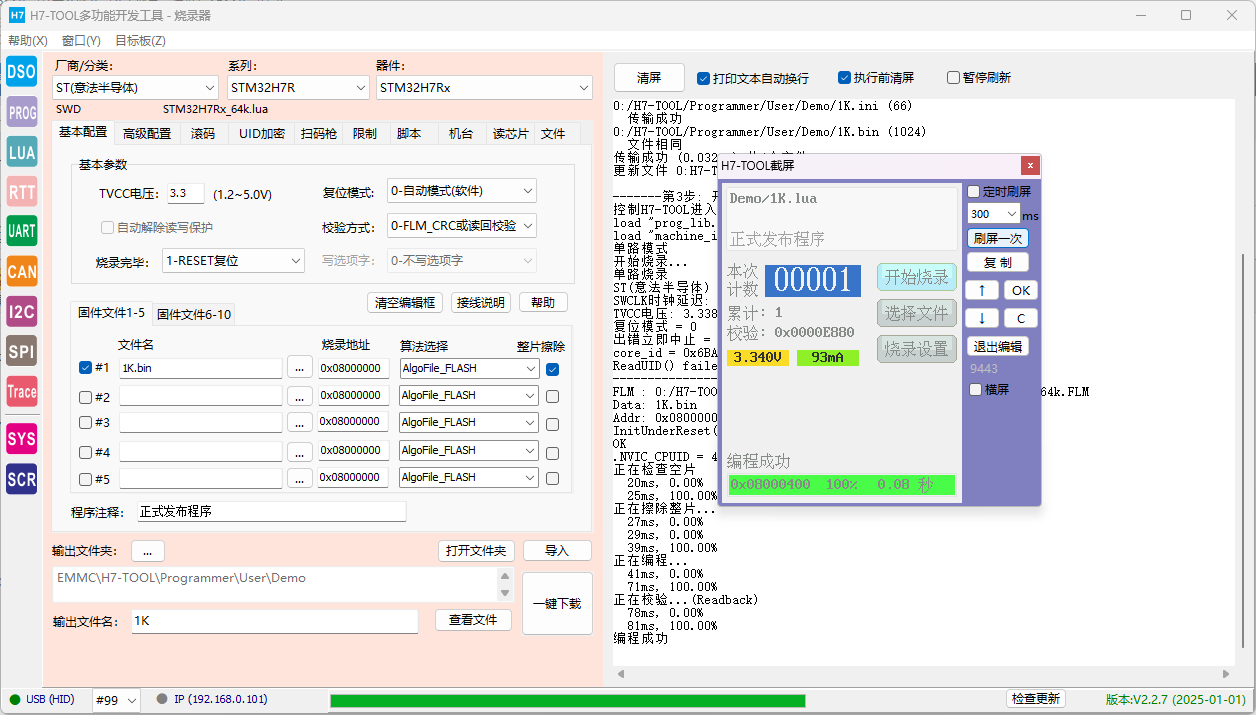
Task: Open the I2C sidebar icon
Action: pyautogui.click(x=22, y=311)
